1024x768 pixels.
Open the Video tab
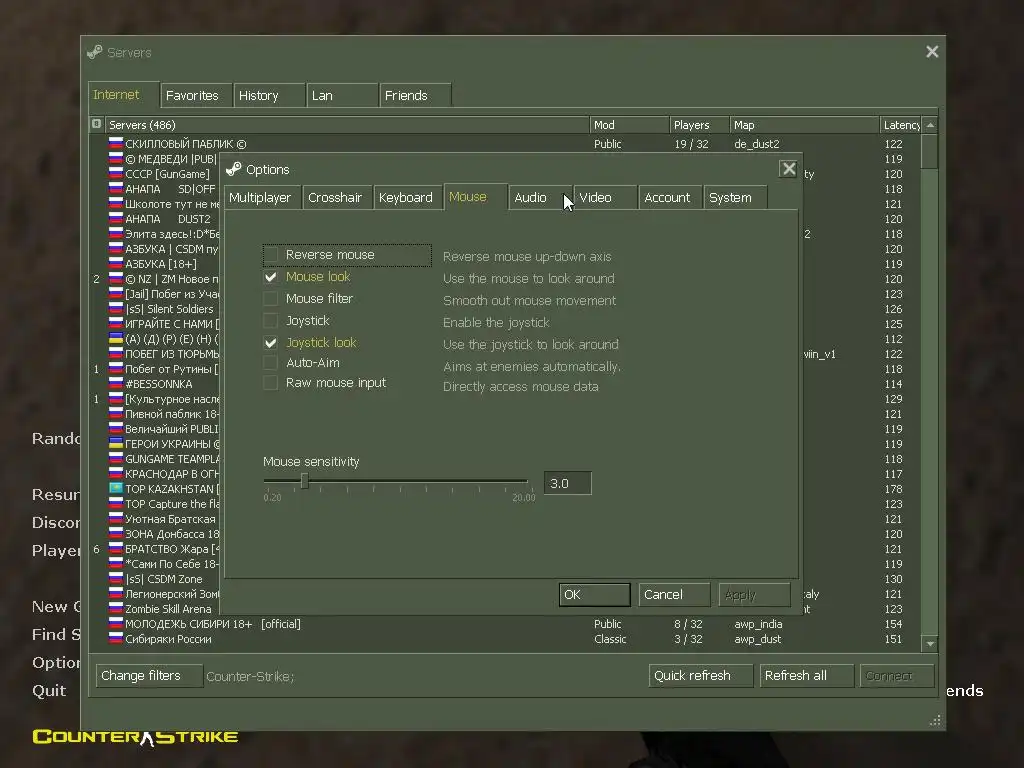tap(605, 197)
